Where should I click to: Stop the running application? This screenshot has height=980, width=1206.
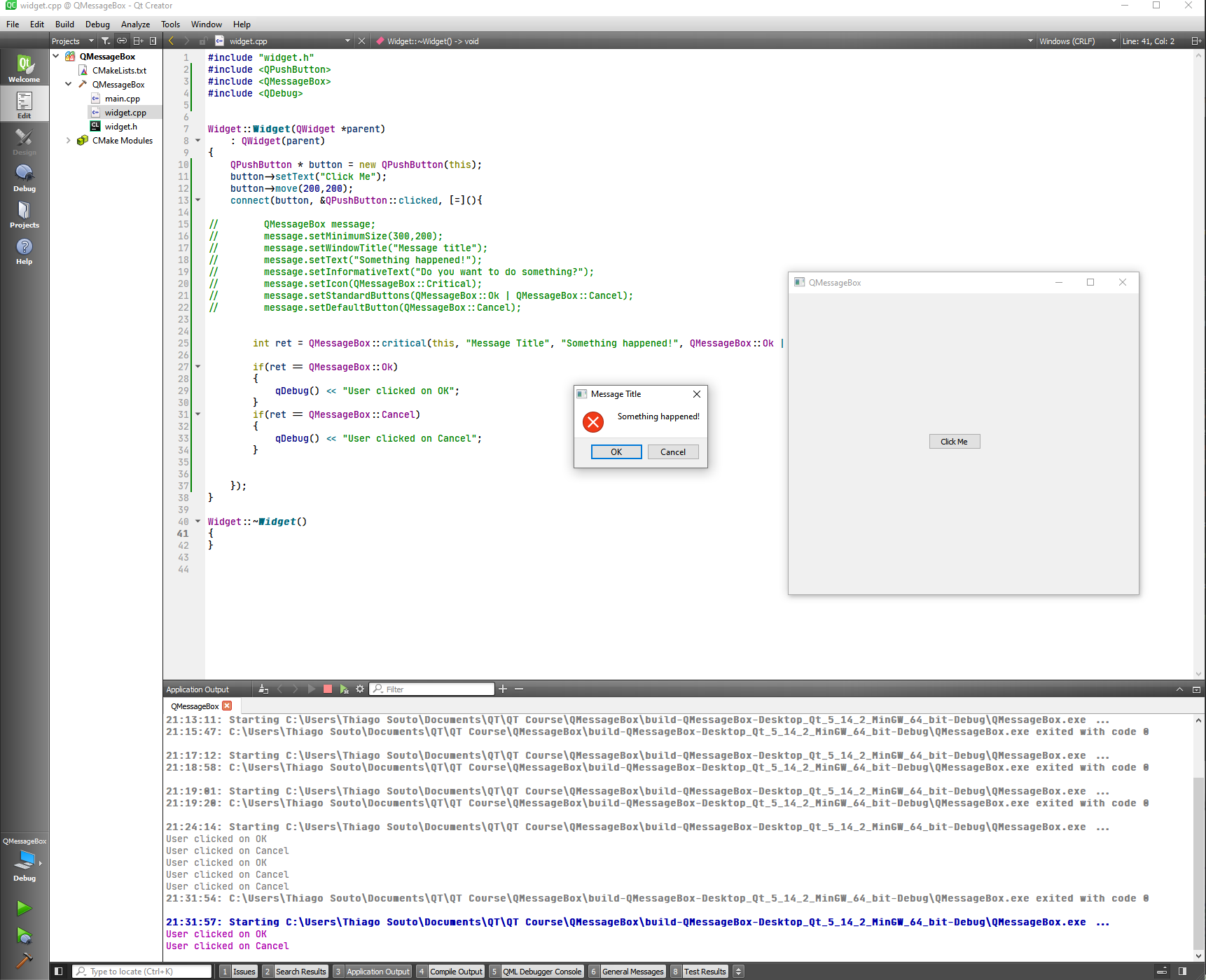(x=328, y=689)
